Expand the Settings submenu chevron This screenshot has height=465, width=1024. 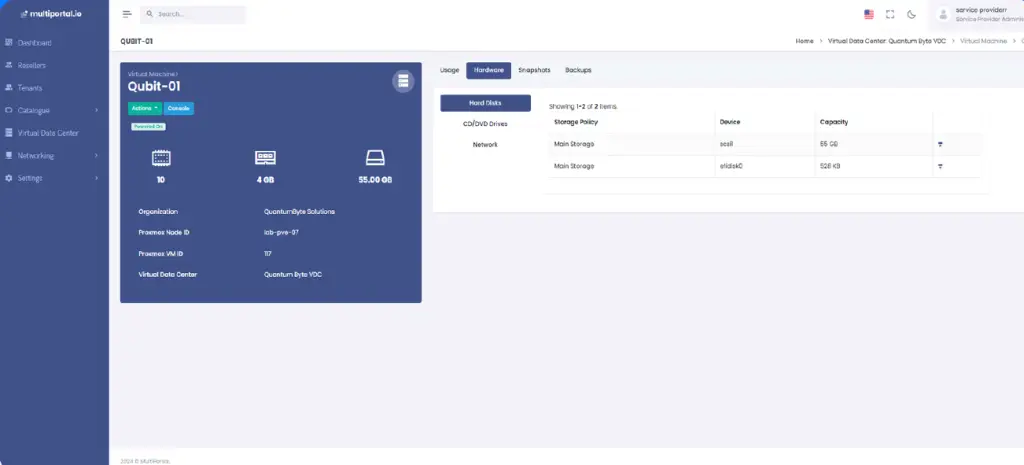[x=97, y=178]
